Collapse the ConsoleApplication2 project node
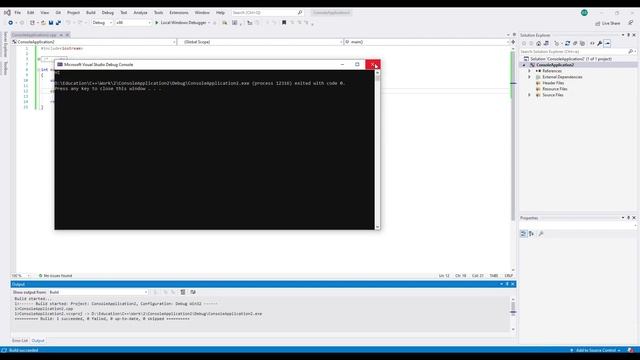 [524, 65]
